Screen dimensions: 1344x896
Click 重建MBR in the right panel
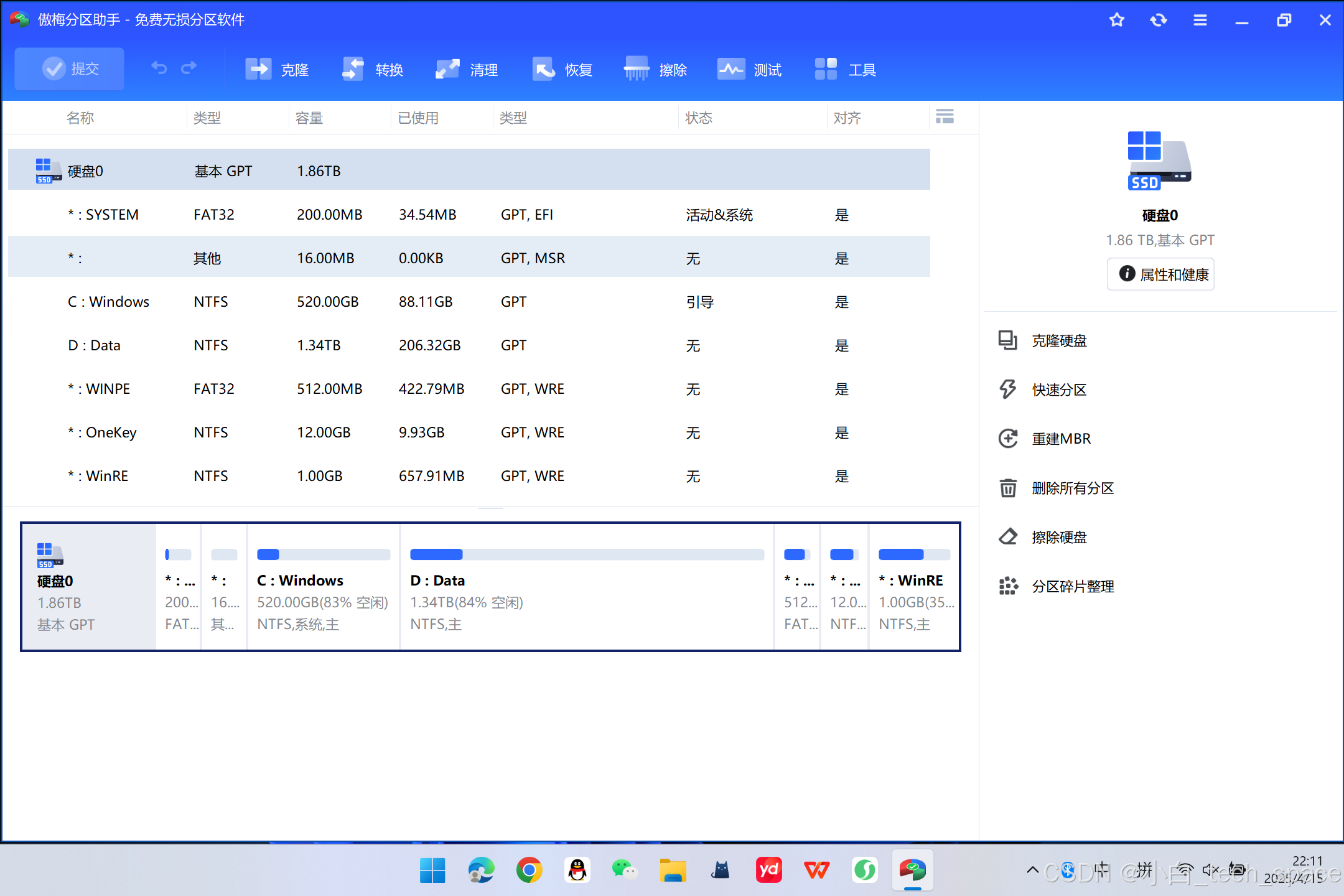click(1060, 439)
